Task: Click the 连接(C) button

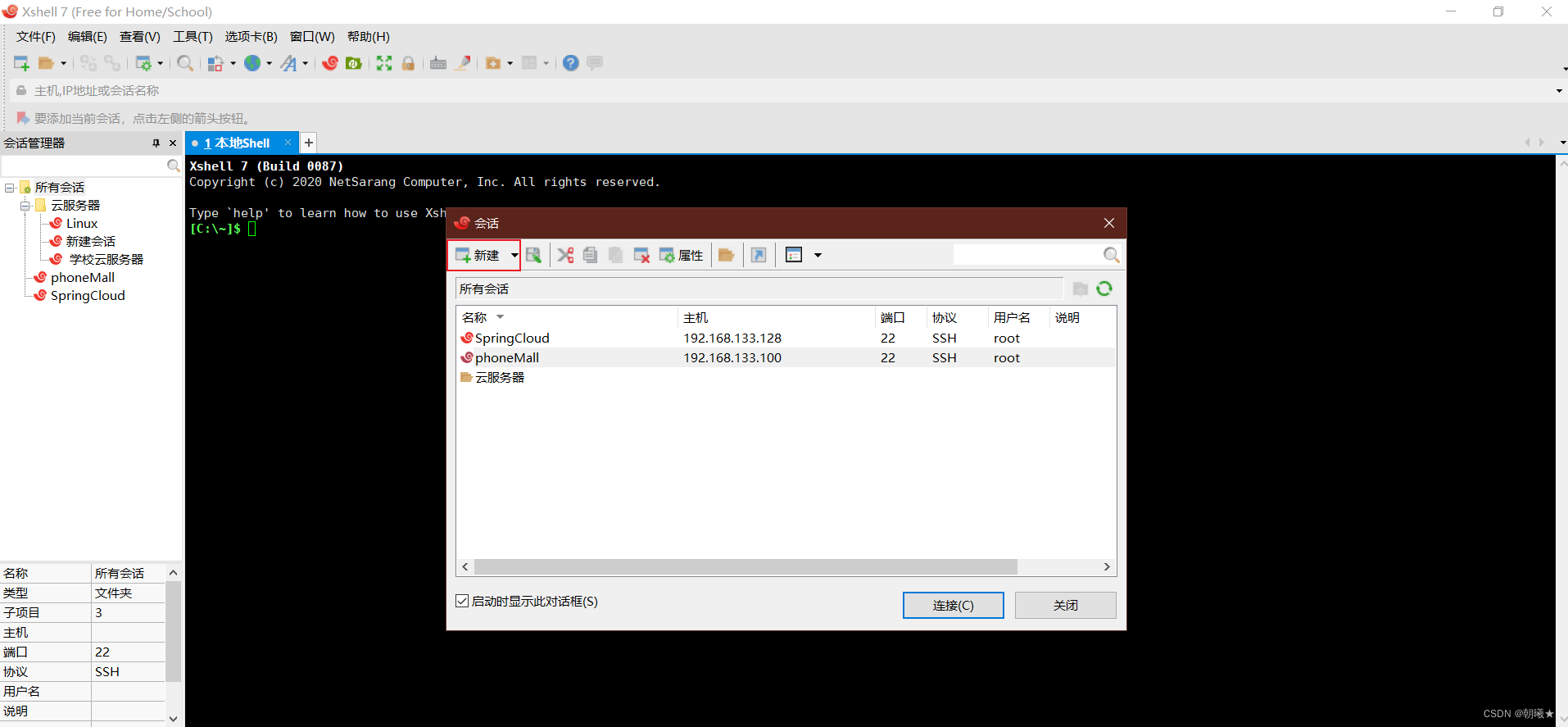Action: tap(954, 605)
